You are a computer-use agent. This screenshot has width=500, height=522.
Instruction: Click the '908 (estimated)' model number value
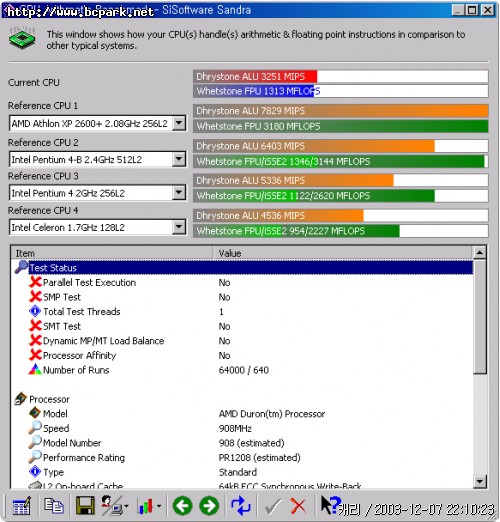[251, 443]
